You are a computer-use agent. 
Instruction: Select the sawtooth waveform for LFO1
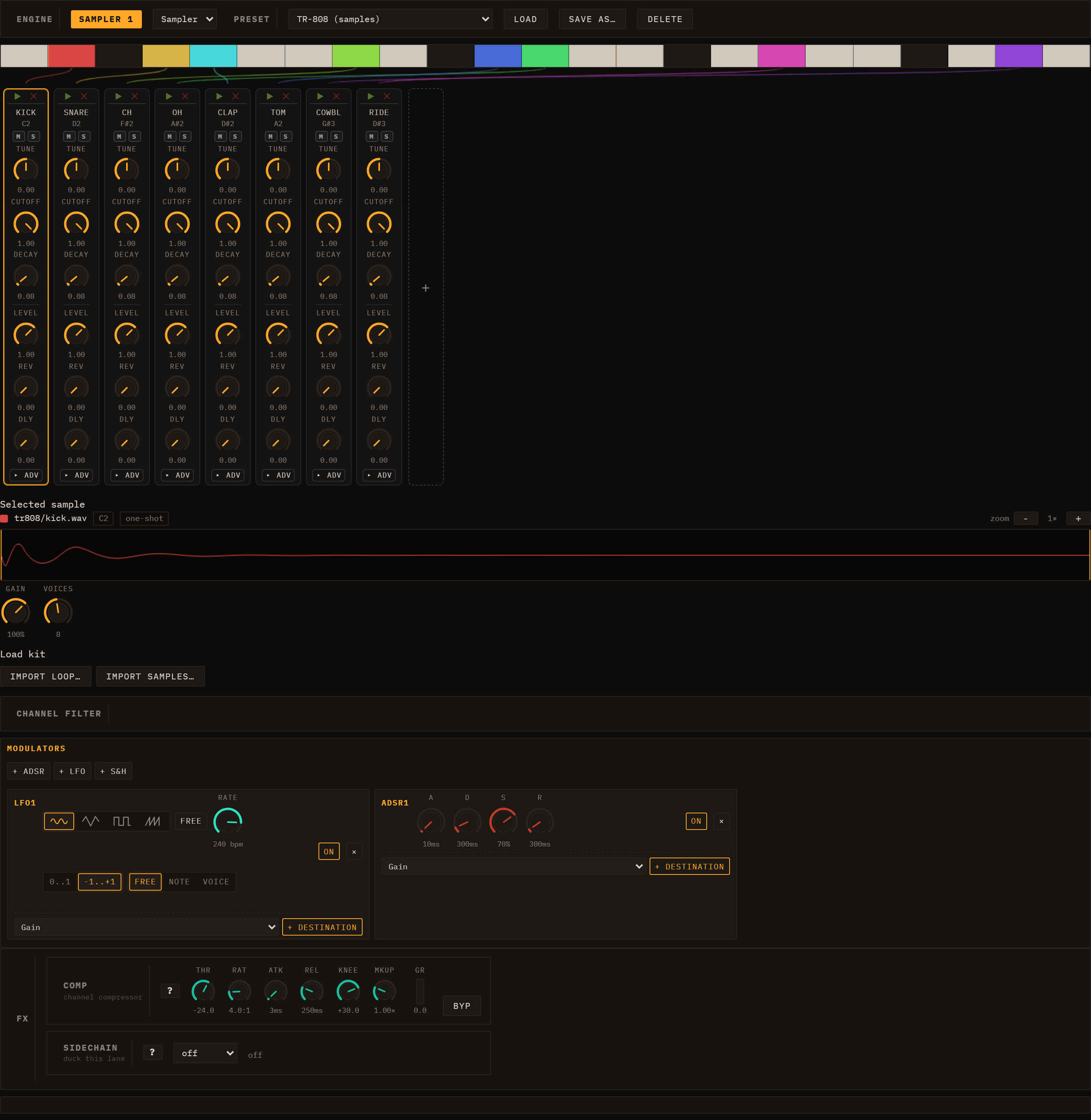[153, 821]
